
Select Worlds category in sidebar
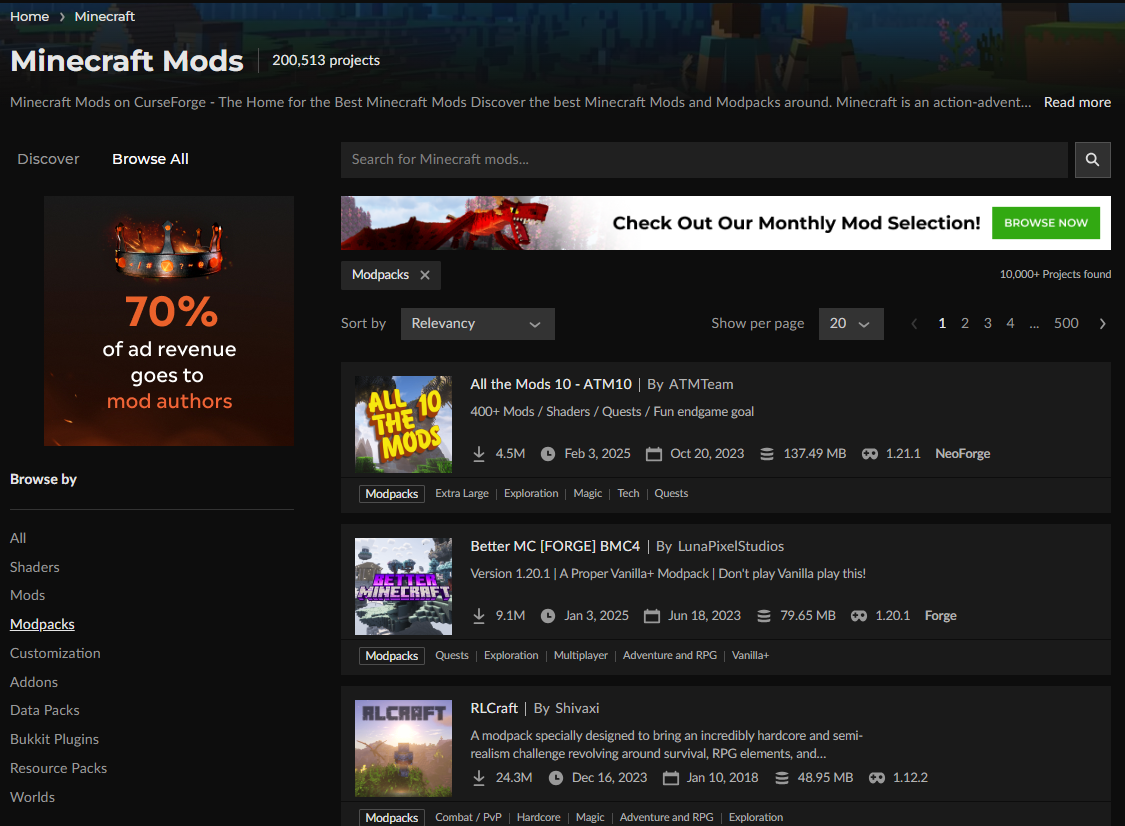coord(32,797)
